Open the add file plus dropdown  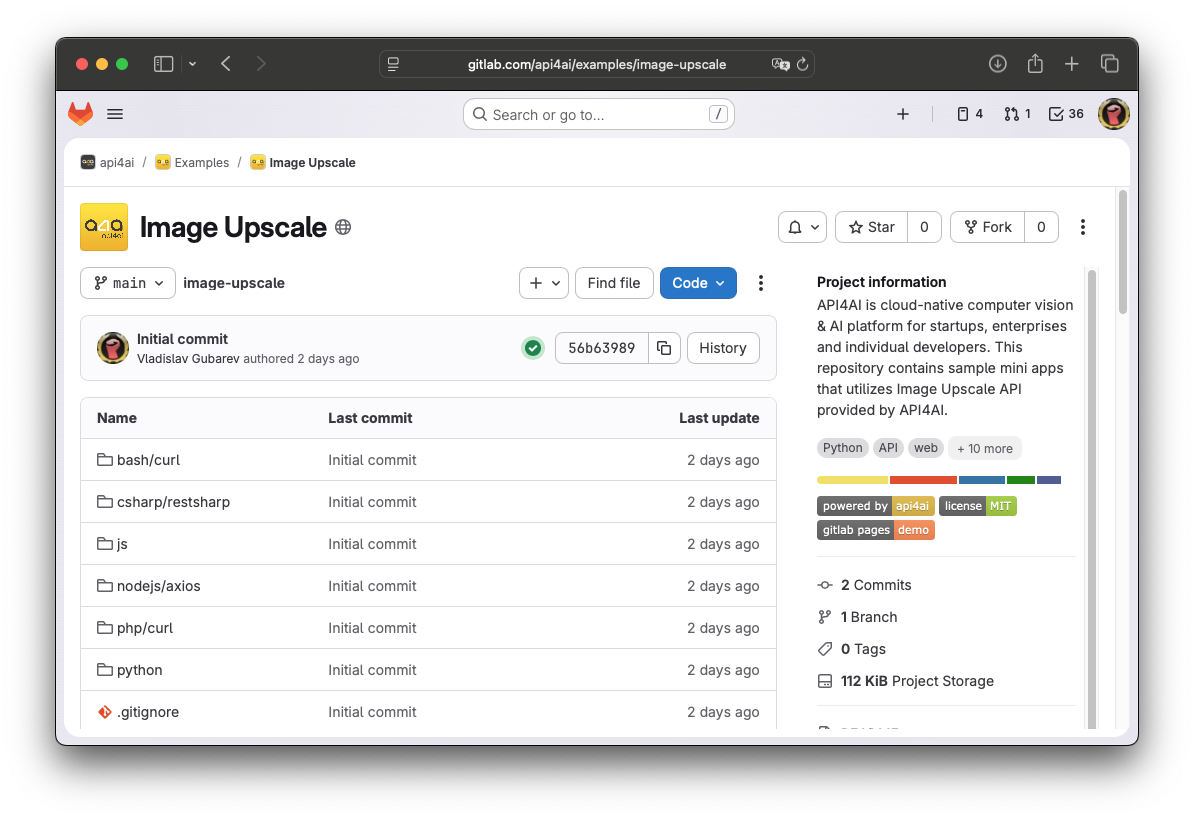[544, 283]
